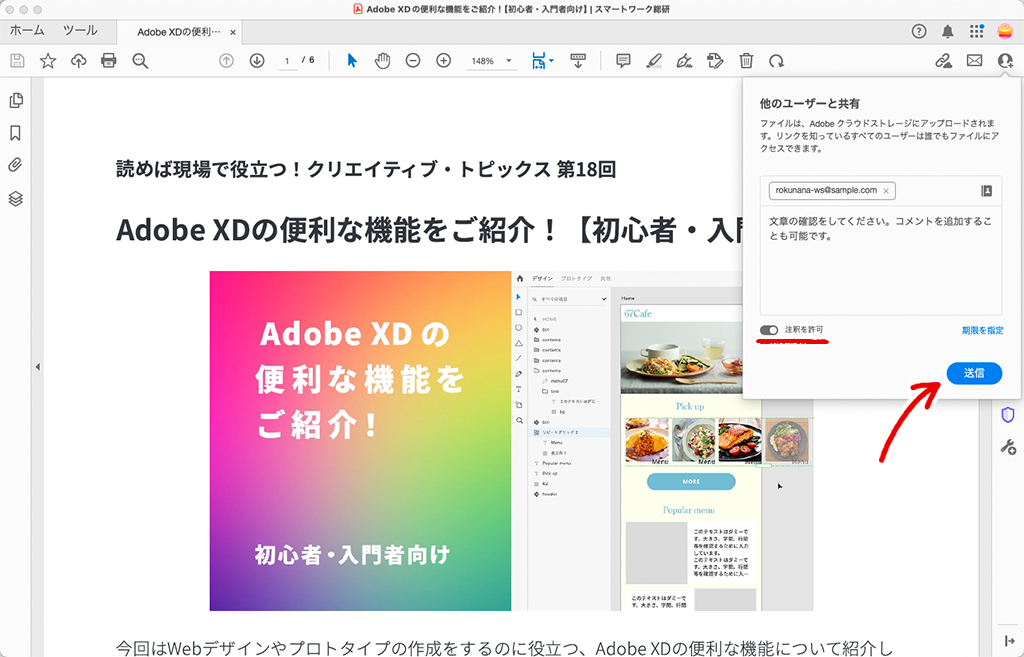Image resolution: width=1024 pixels, height=657 pixels.
Task: Upload the file to cloud storage
Action: pos(78,61)
